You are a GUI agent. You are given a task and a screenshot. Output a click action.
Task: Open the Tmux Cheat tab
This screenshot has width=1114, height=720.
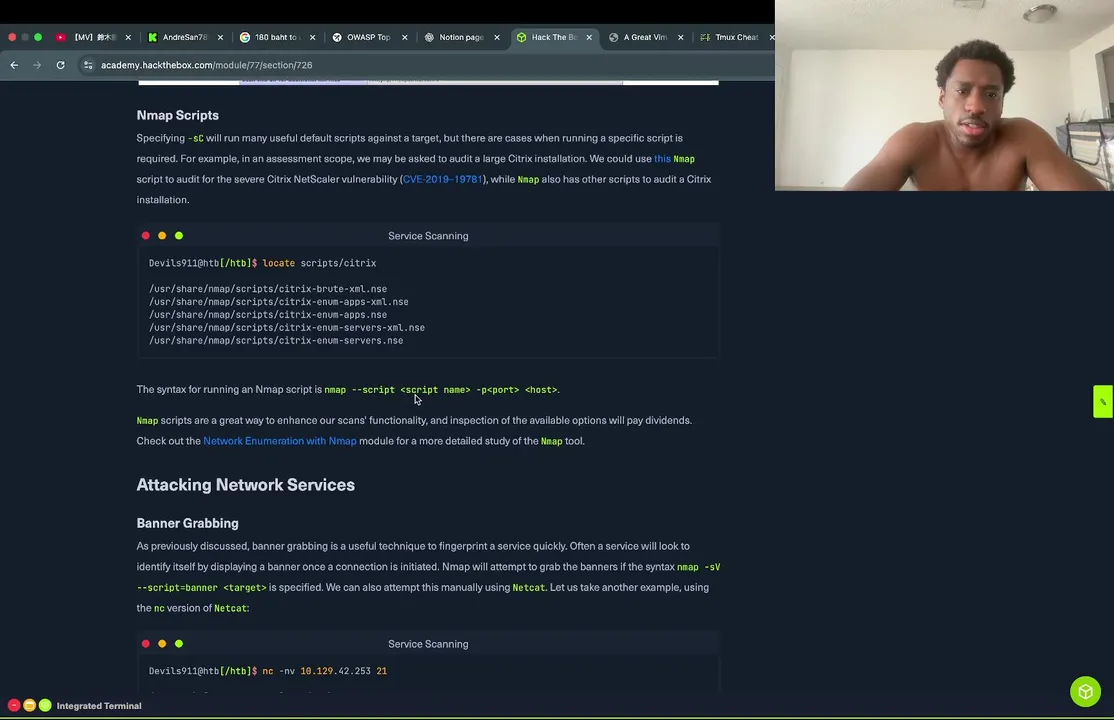pos(737,37)
